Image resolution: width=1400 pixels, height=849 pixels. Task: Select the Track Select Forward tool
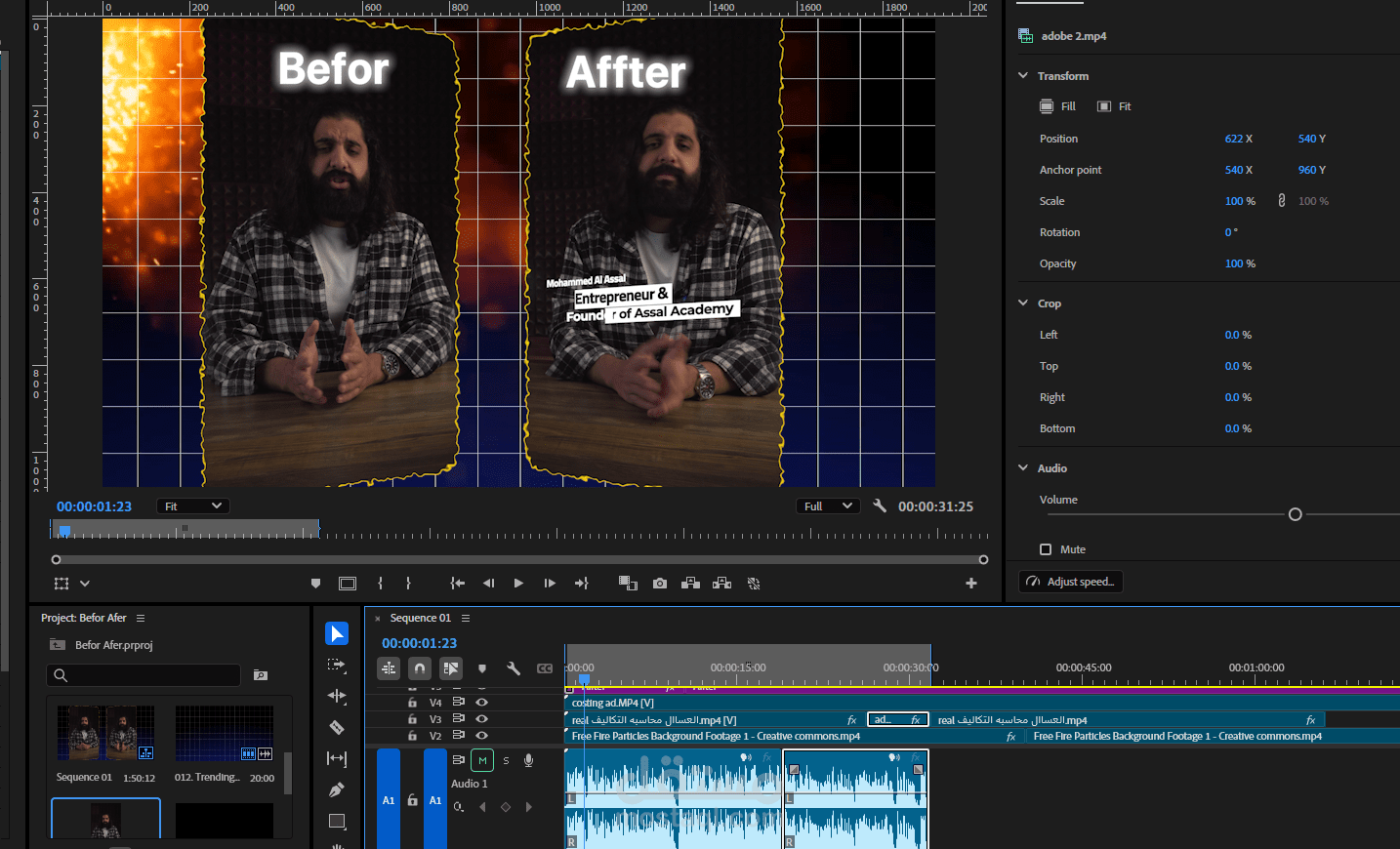[337, 665]
